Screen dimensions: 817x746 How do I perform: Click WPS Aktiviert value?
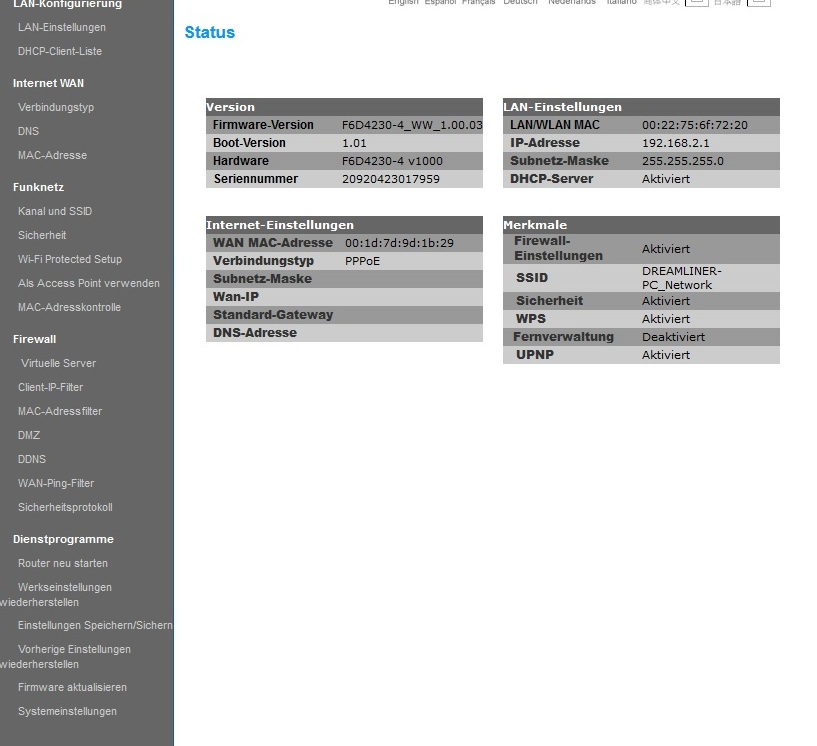pyautogui.click(x=666, y=319)
